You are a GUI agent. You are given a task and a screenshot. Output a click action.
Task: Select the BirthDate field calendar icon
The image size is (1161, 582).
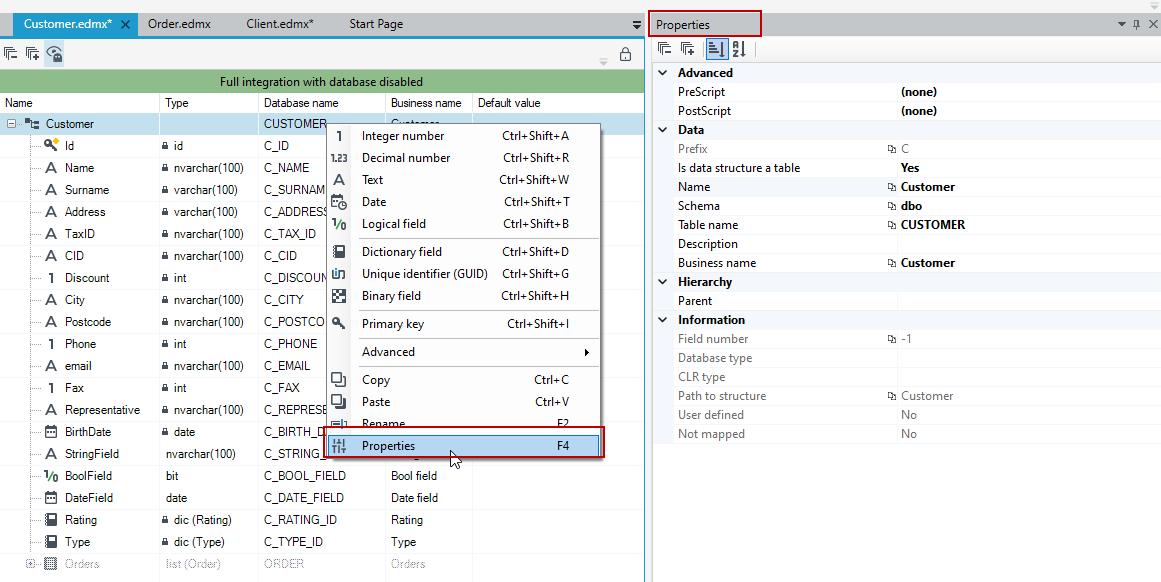point(51,432)
